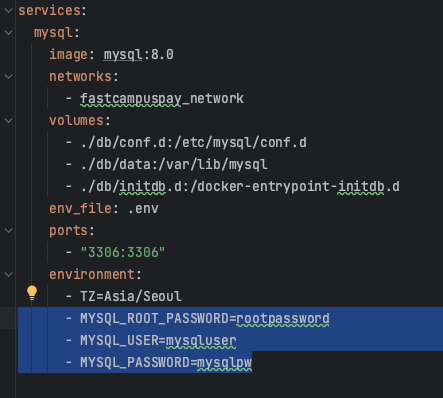
Task: Click the rootpassword value text
Action: pyautogui.click(x=283, y=319)
